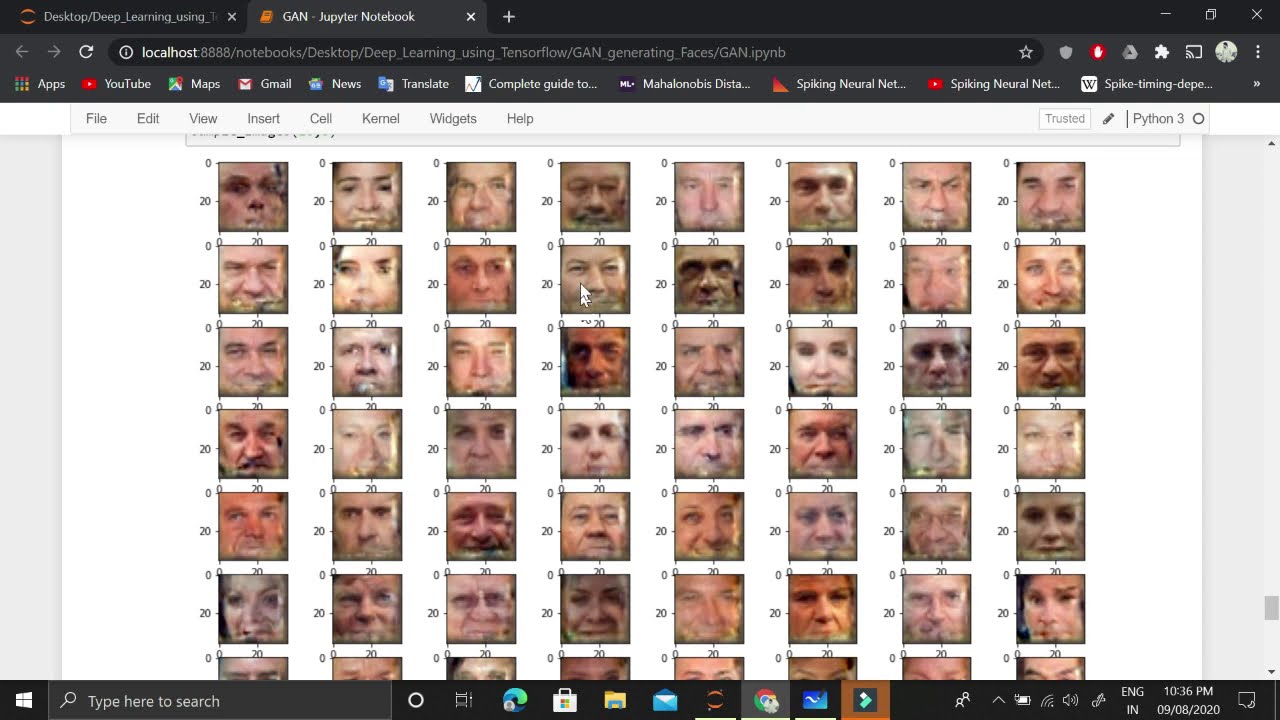Select the GAN - Jupyter Notebook tab
The image size is (1280, 720).
coord(366,17)
